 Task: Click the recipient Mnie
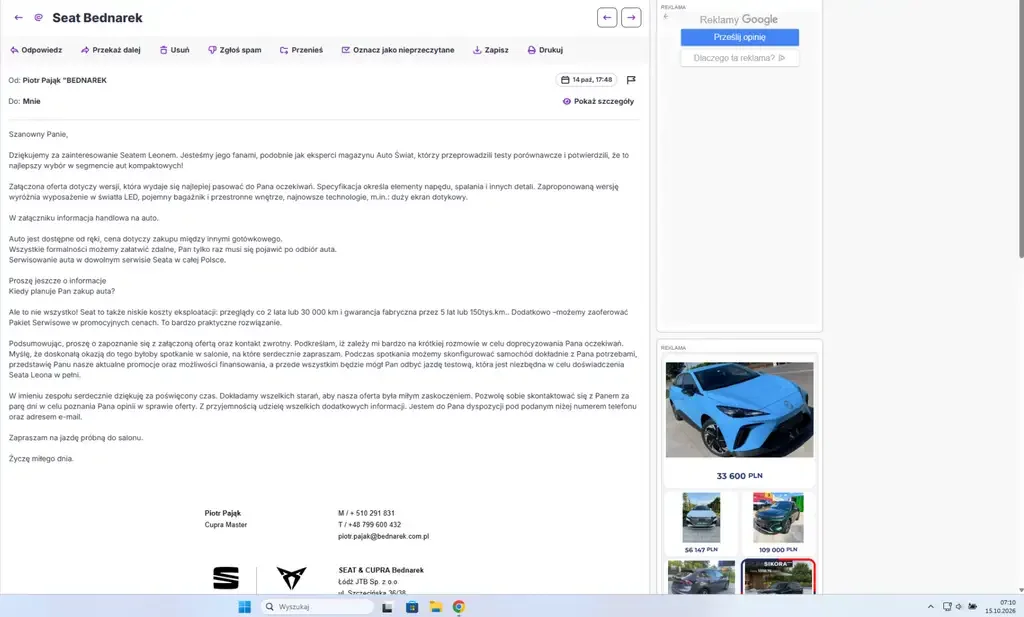[31, 101]
